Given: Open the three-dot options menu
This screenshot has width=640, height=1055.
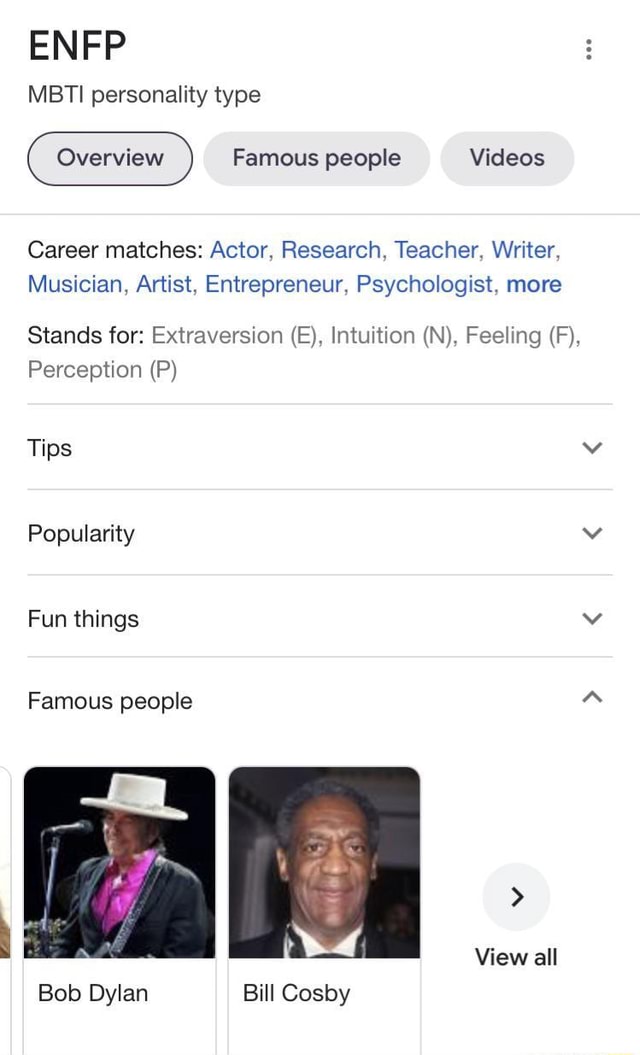Looking at the screenshot, I should (x=588, y=48).
